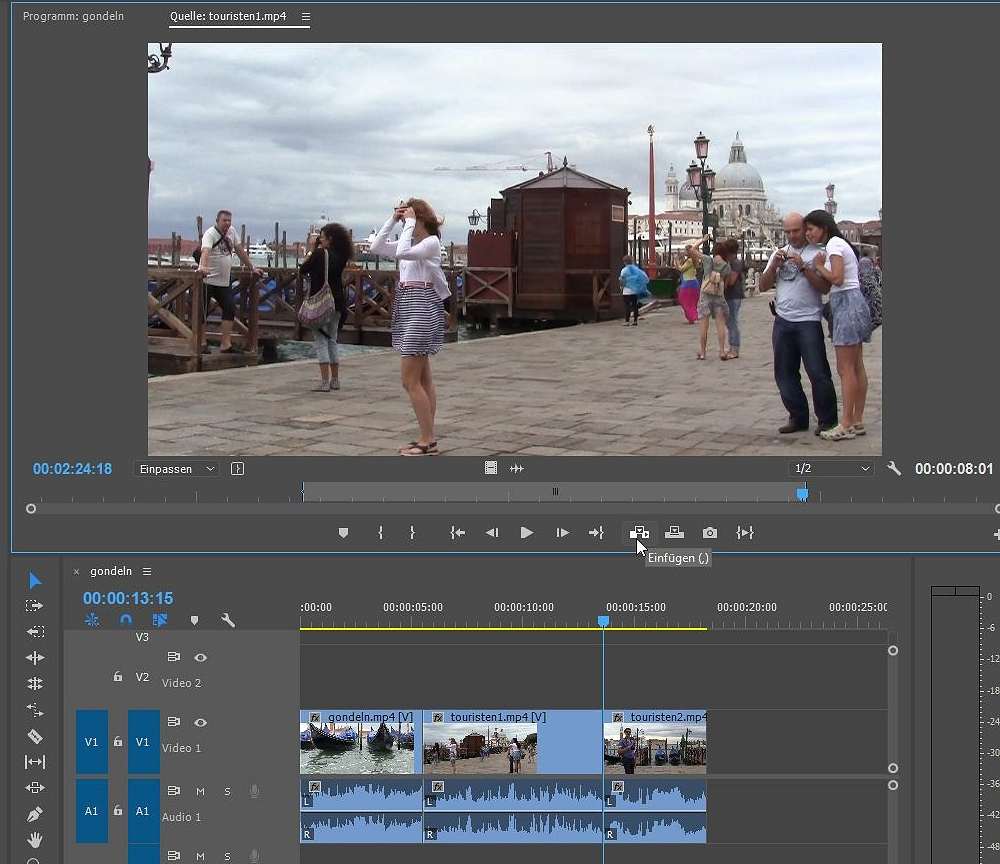Export a frame with the camera icon
The width and height of the screenshot is (1000, 864).
point(709,533)
